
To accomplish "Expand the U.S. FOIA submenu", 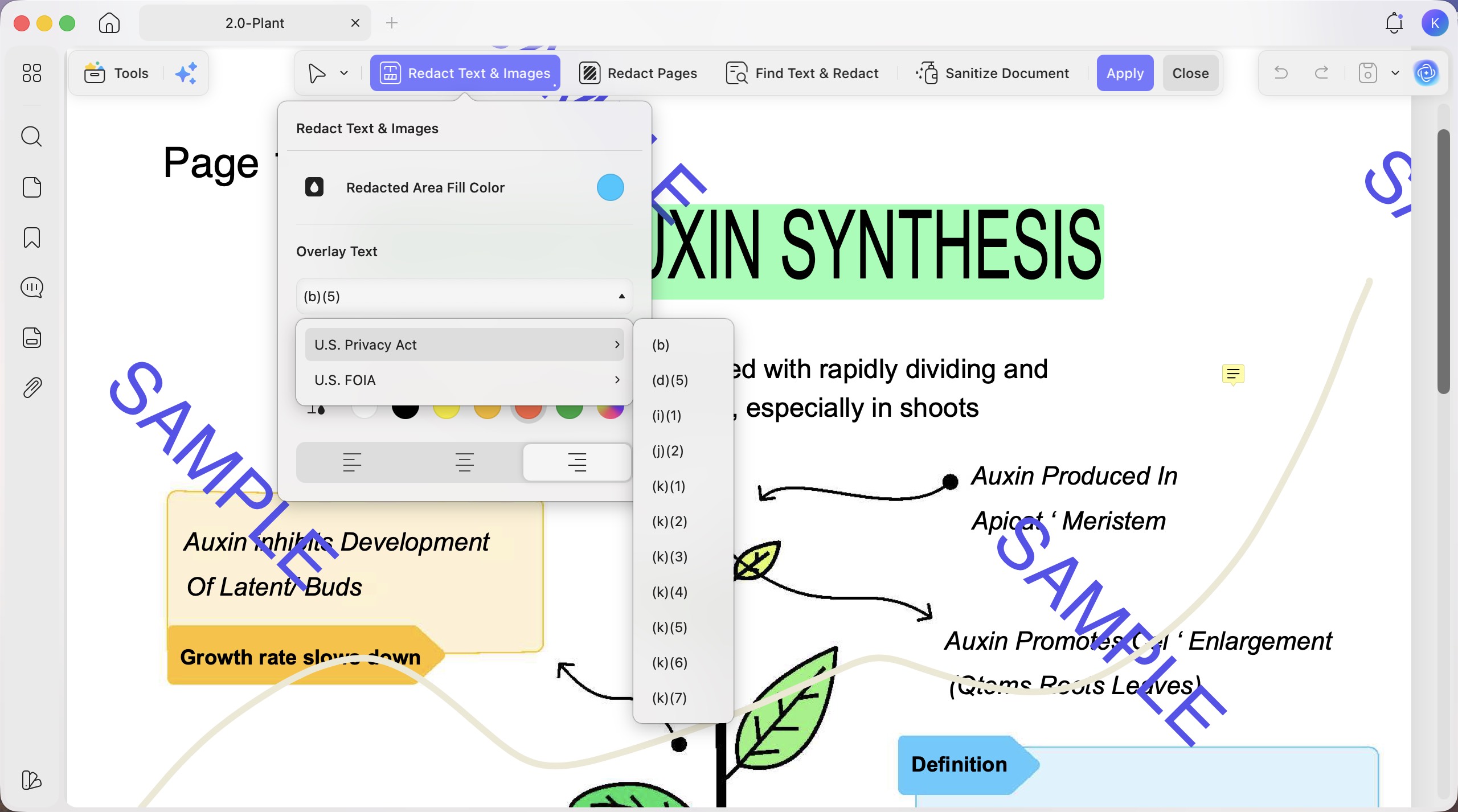I will click(464, 380).
